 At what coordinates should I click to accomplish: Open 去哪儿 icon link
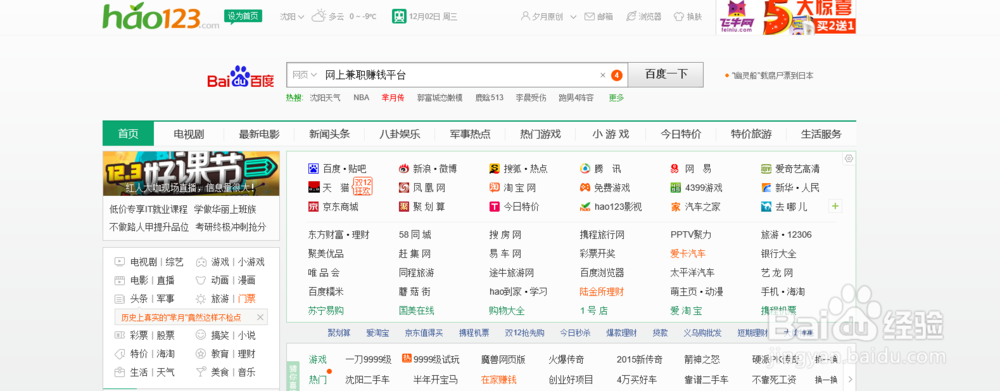767,207
